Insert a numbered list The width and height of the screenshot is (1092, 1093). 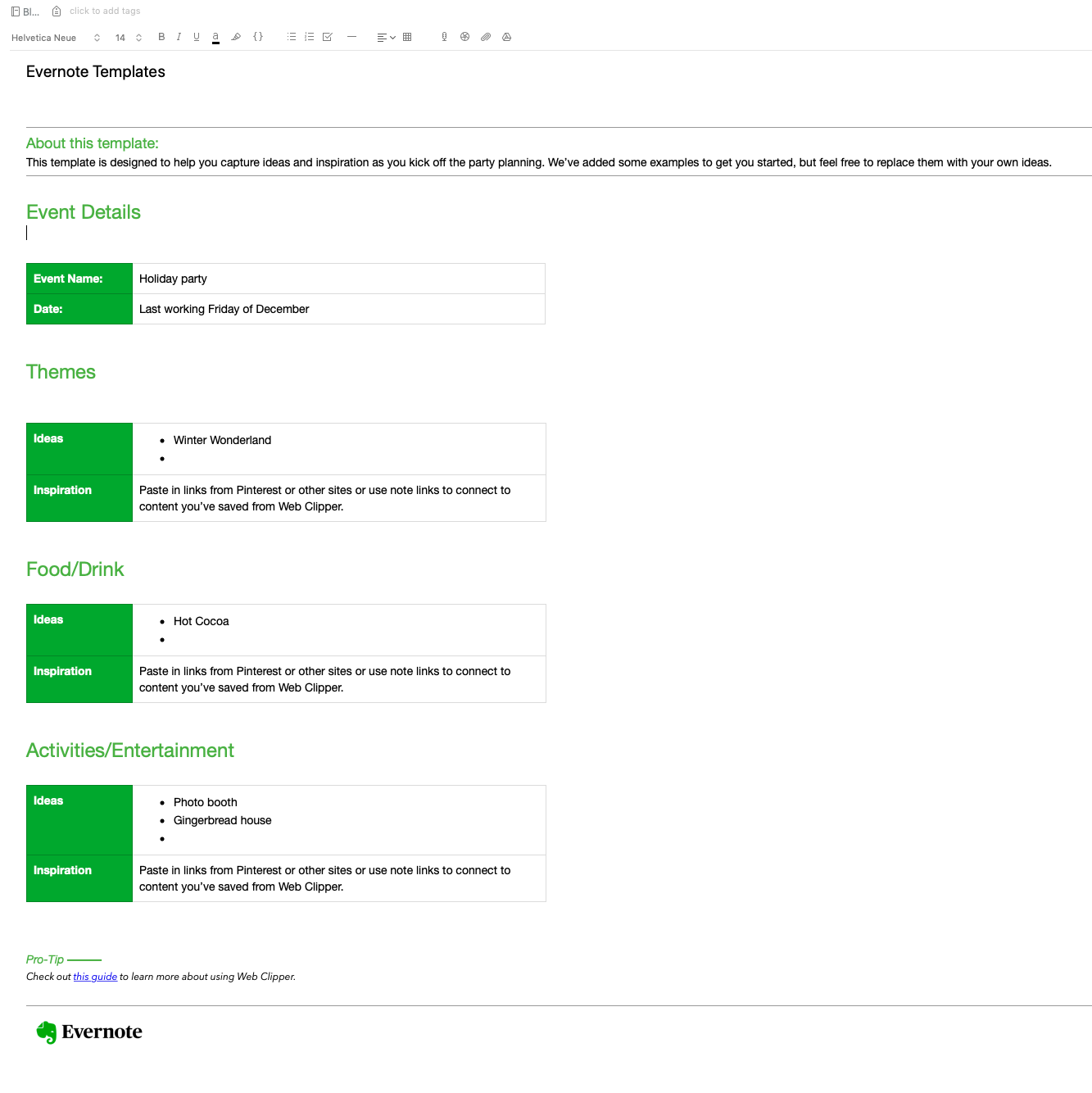[x=309, y=37]
